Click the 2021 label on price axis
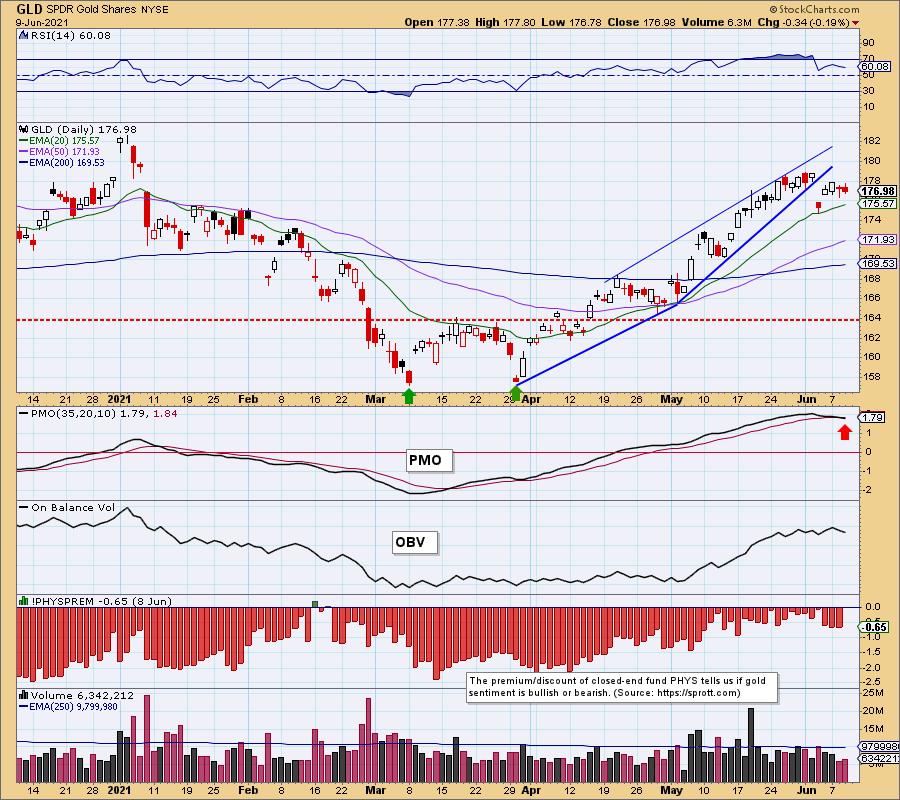This screenshot has height=800, width=900. coord(119,399)
